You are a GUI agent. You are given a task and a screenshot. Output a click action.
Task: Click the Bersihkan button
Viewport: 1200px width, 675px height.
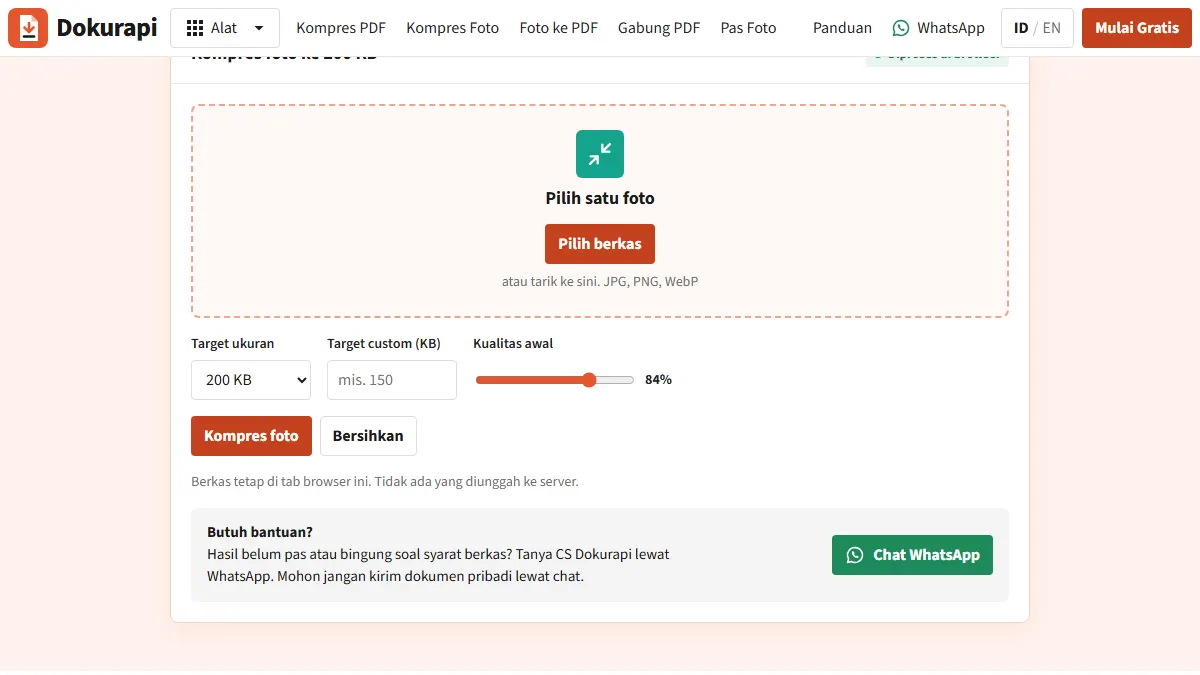[x=368, y=436]
